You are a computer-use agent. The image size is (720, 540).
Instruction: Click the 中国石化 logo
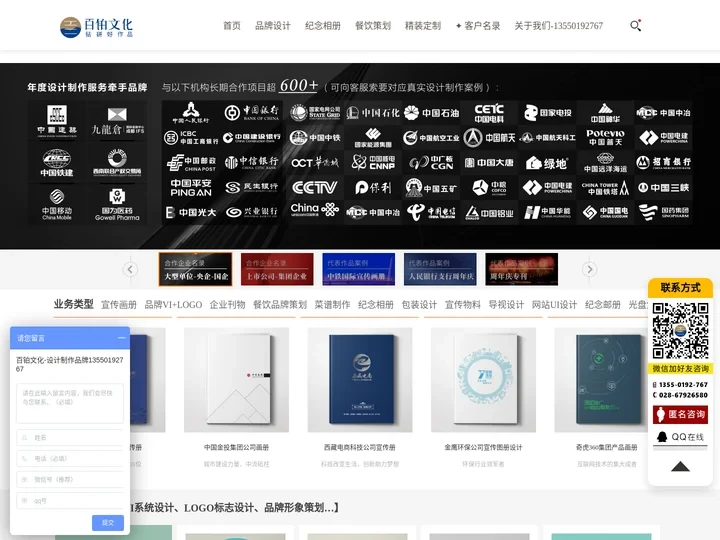click(373, 112)
